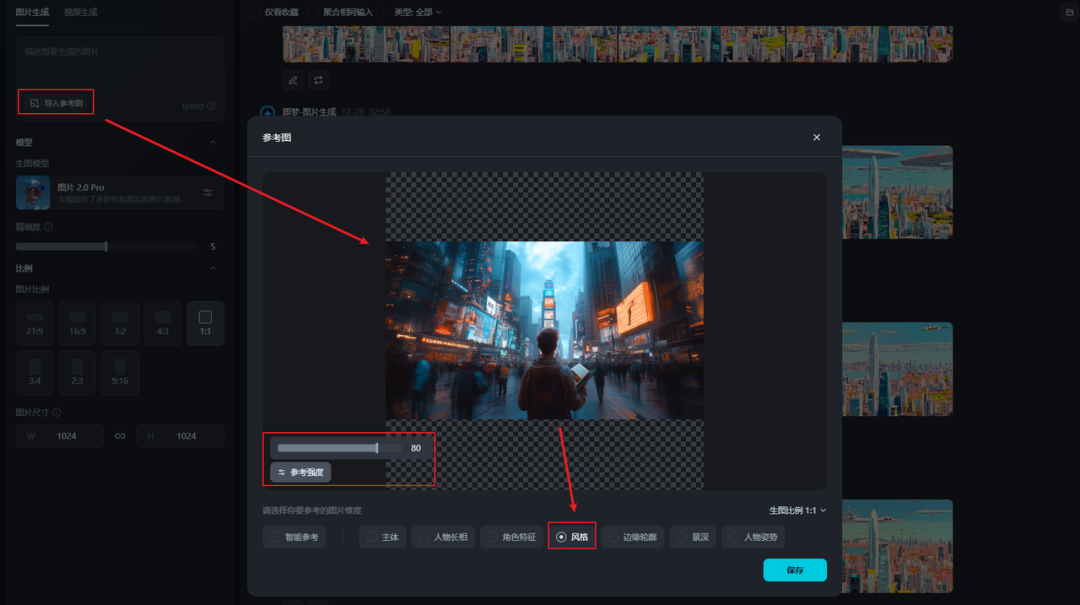Viewport: 1080px width, 605px height.
Task: Open model settings via the sliders icon beside 图片 2.0 Pro
Action: (208, 192)
